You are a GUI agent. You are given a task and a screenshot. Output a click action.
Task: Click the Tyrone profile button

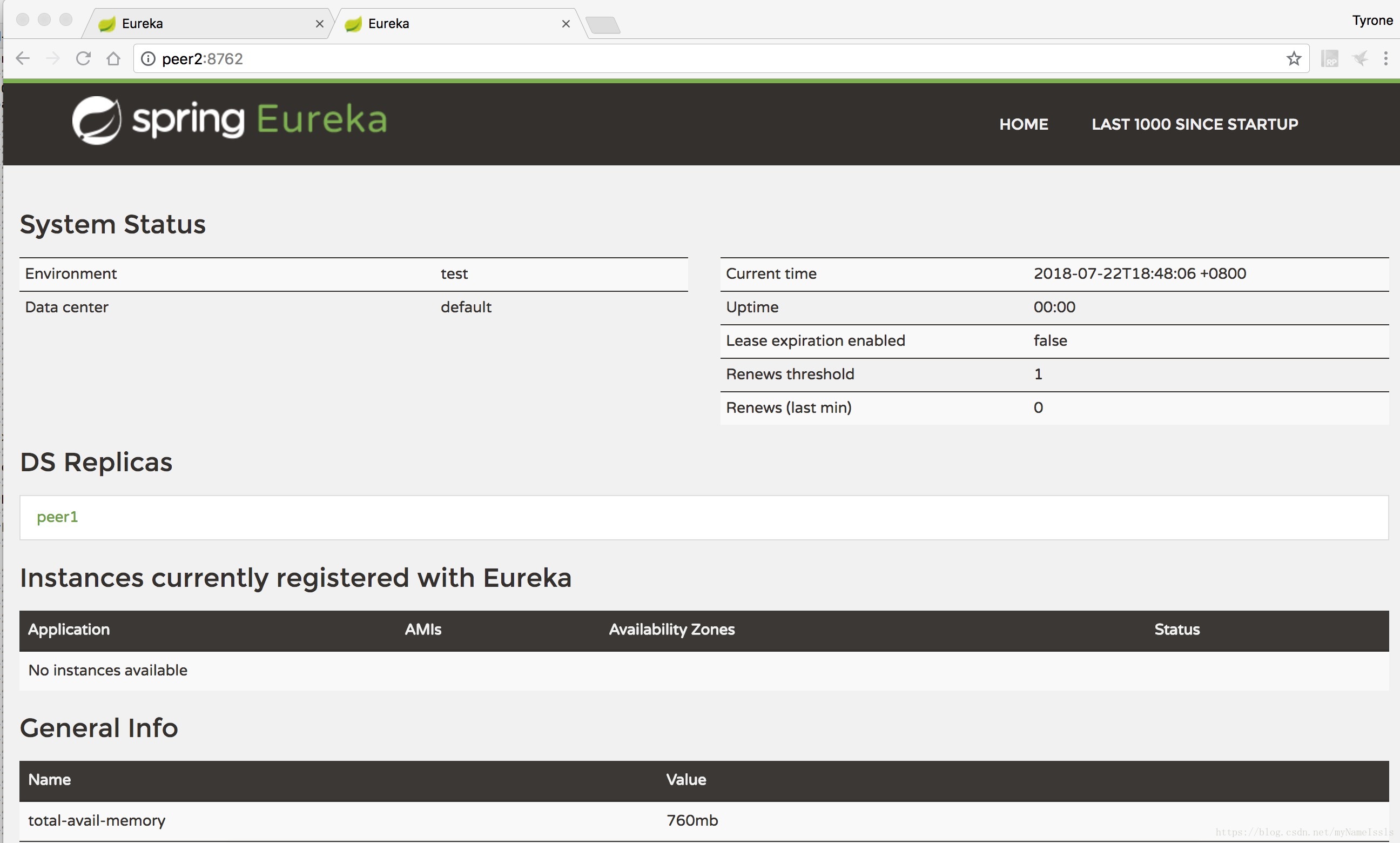click(x=1372, y=21)
